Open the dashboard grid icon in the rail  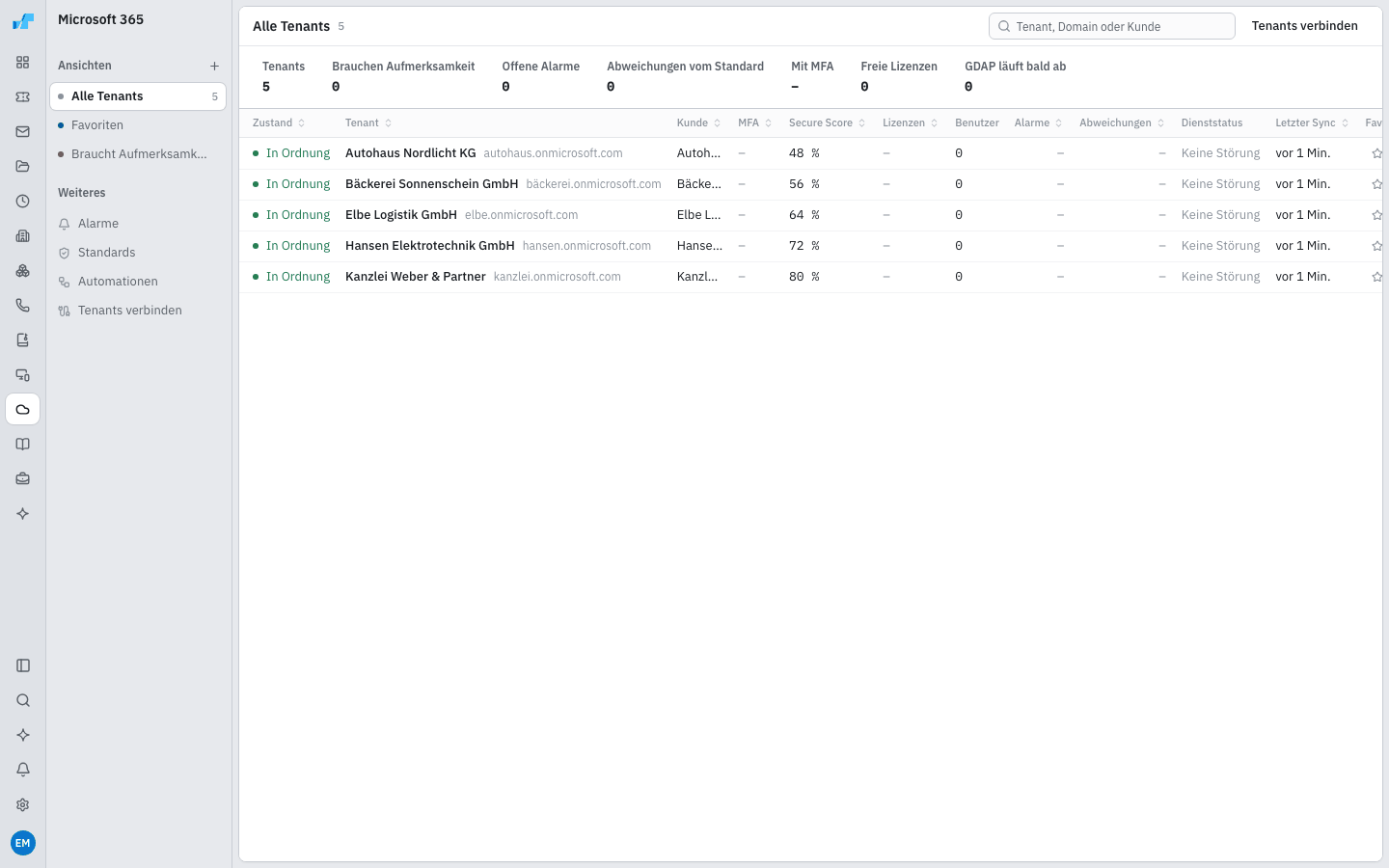coord(23,63)
